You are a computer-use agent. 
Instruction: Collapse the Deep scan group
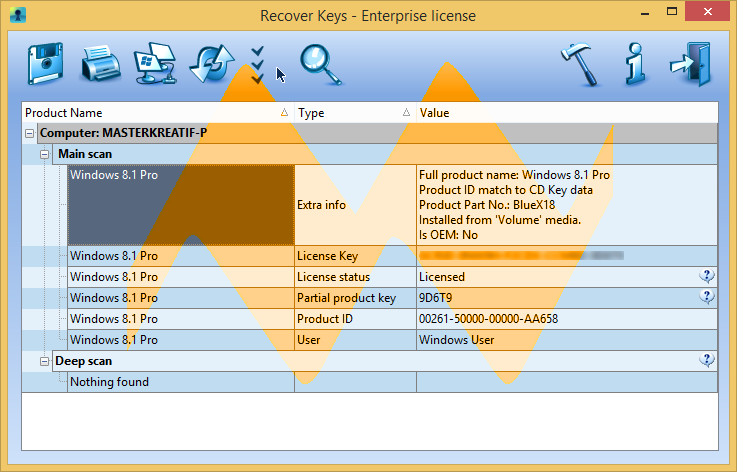[x=44, y=362]
